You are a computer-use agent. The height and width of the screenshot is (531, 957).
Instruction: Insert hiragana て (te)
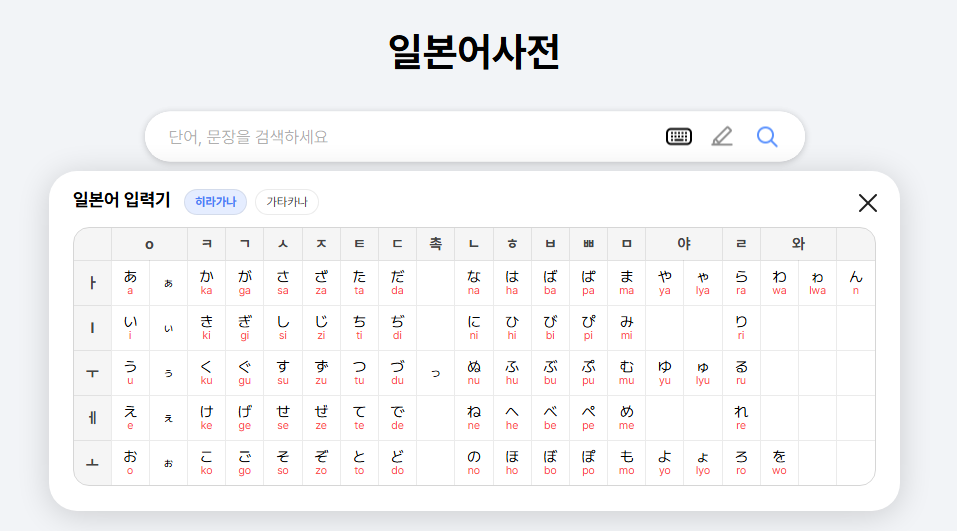(x=359, y=418)
